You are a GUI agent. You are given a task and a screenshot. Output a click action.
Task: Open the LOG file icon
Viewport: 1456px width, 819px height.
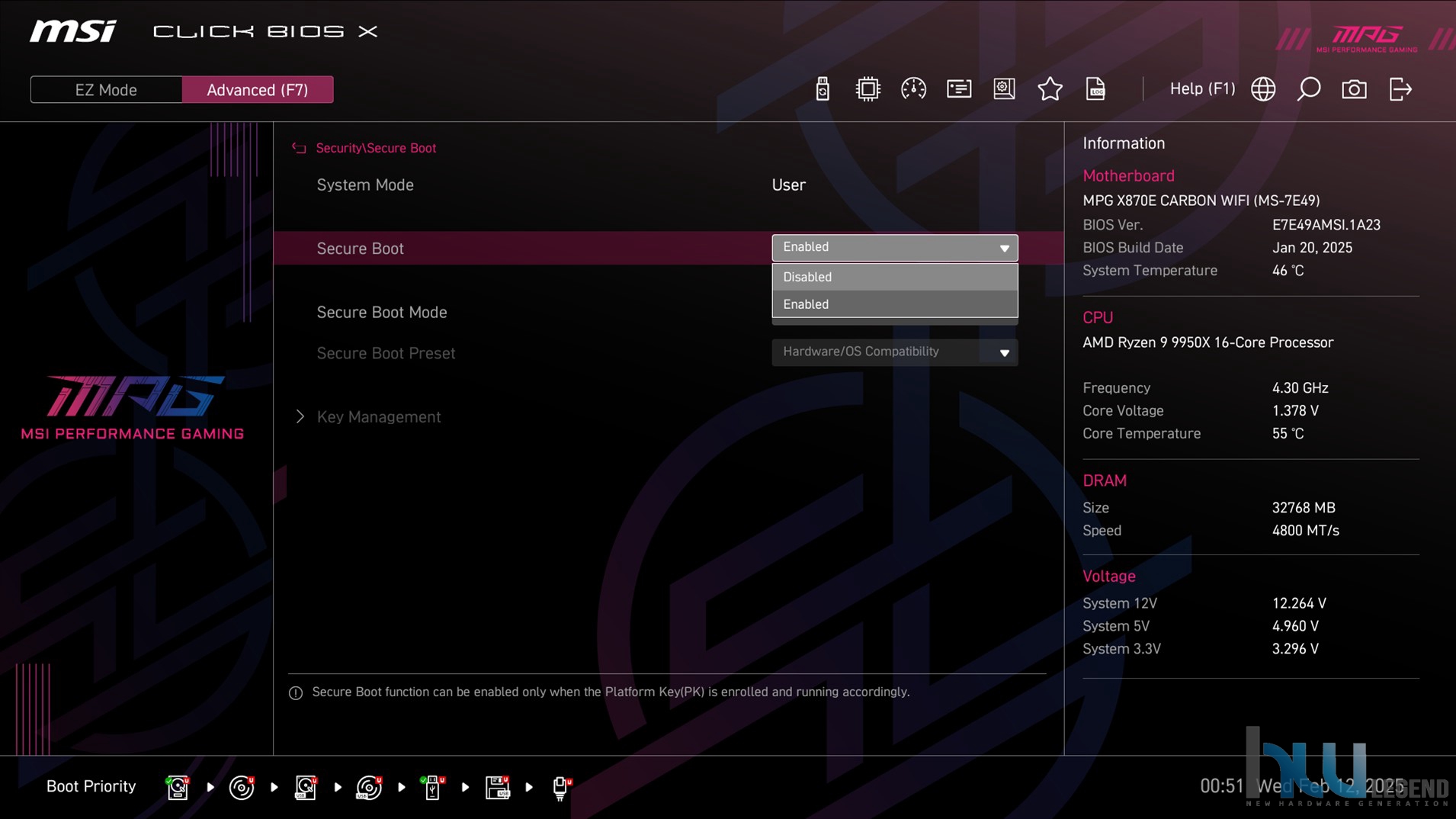point(1095,89)
